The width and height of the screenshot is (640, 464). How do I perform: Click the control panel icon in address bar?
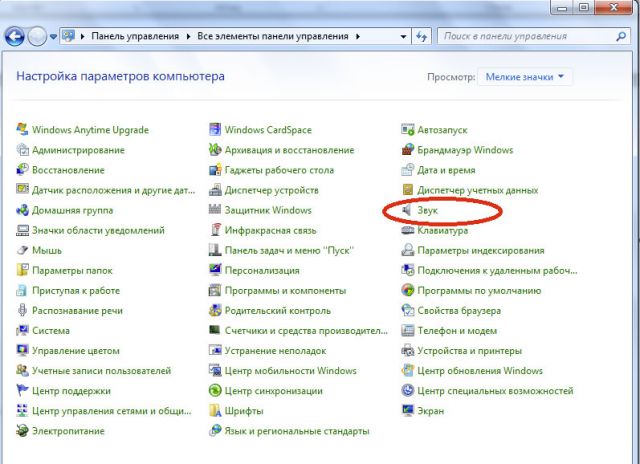69,36
